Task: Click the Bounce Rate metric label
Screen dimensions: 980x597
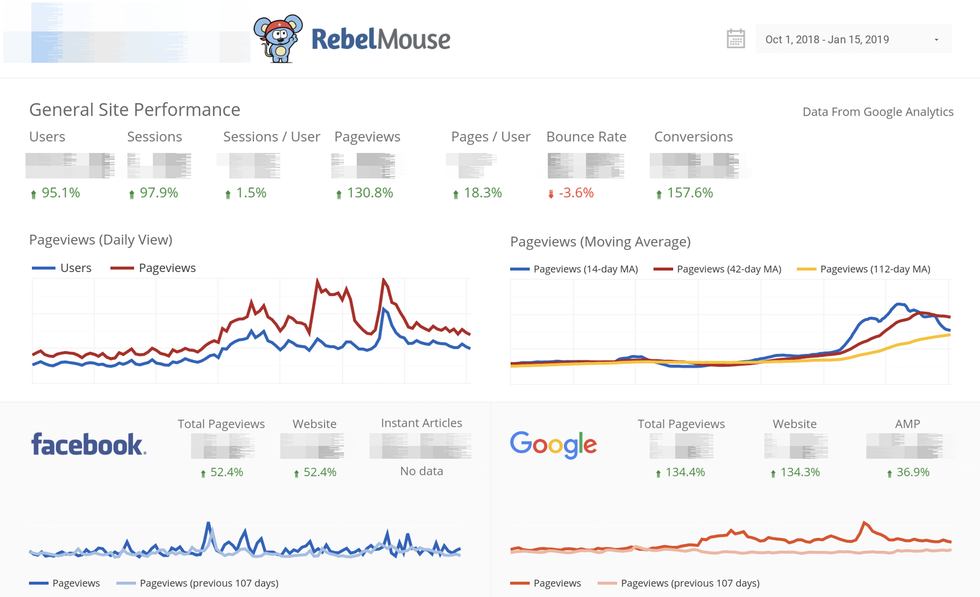Action: click(586, 137)
